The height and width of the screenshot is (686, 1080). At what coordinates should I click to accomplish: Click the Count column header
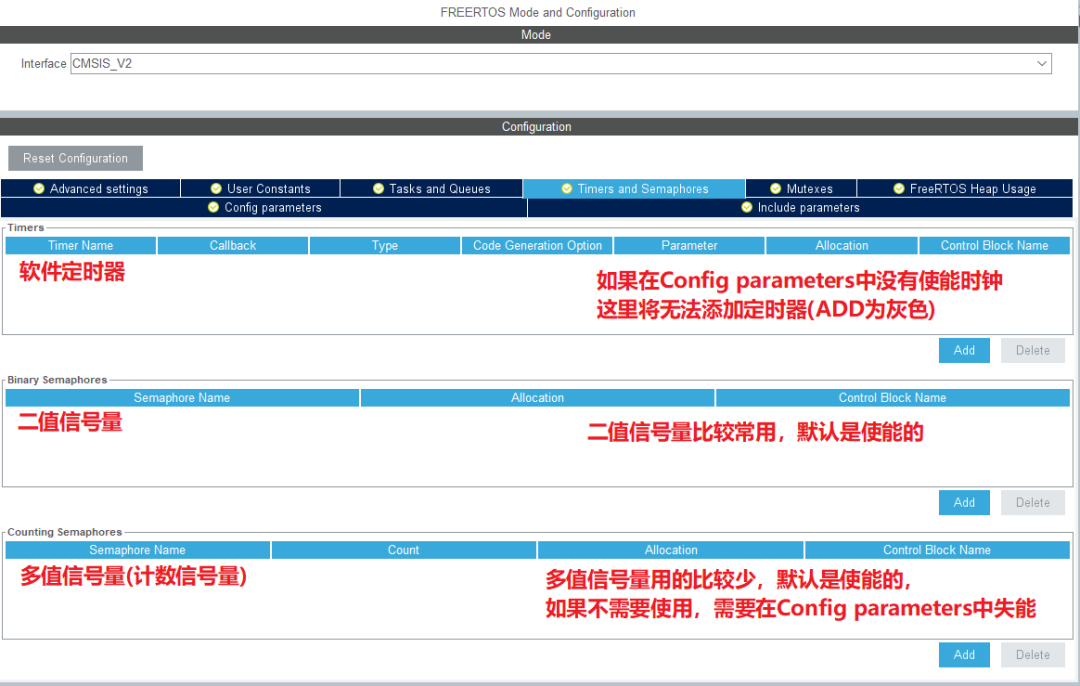click(x=404, y=550)
